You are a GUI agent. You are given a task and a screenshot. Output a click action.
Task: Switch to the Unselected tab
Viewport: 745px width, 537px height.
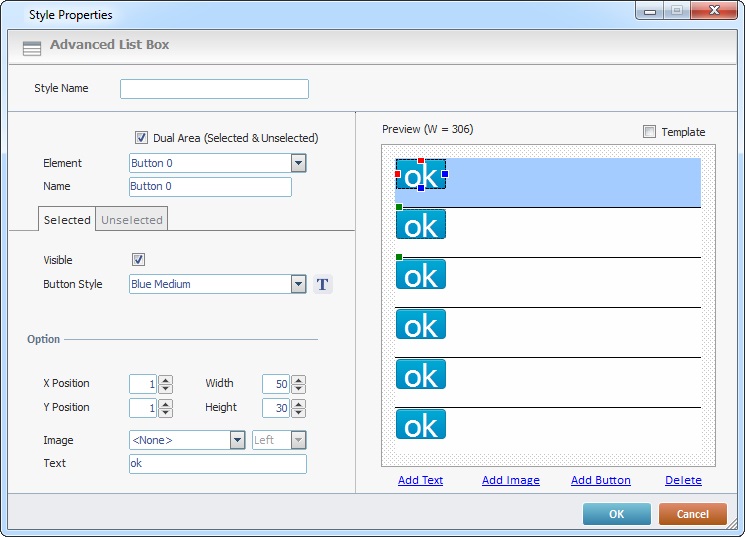(x=132, y=220)
